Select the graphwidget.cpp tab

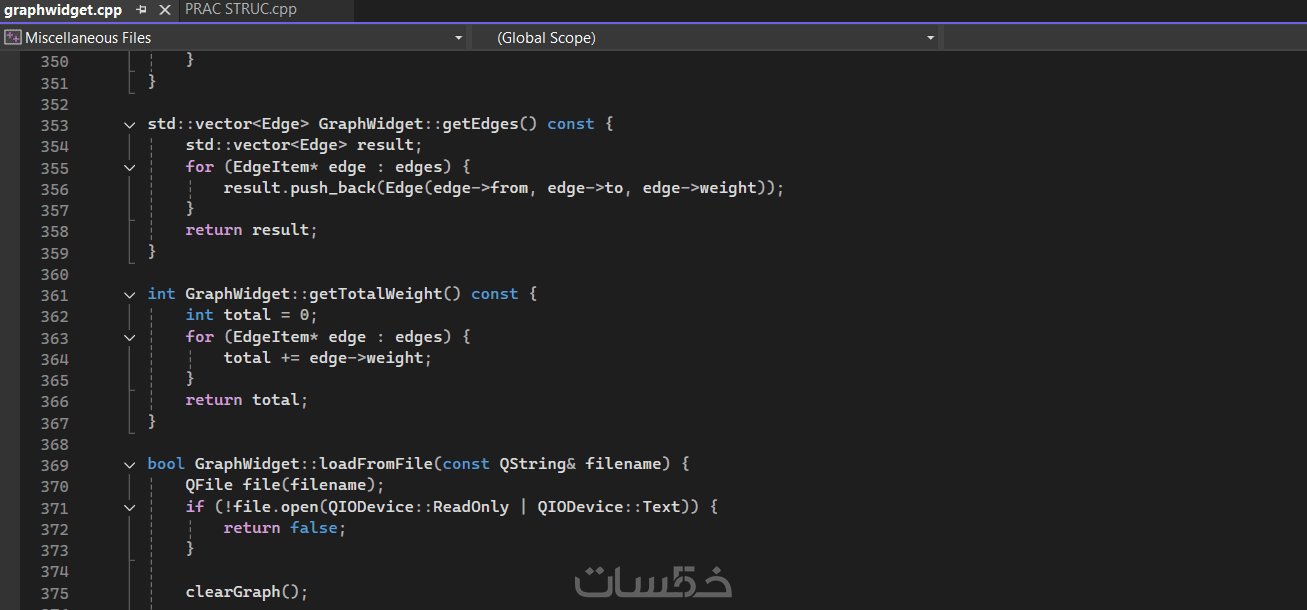point(62,10)
